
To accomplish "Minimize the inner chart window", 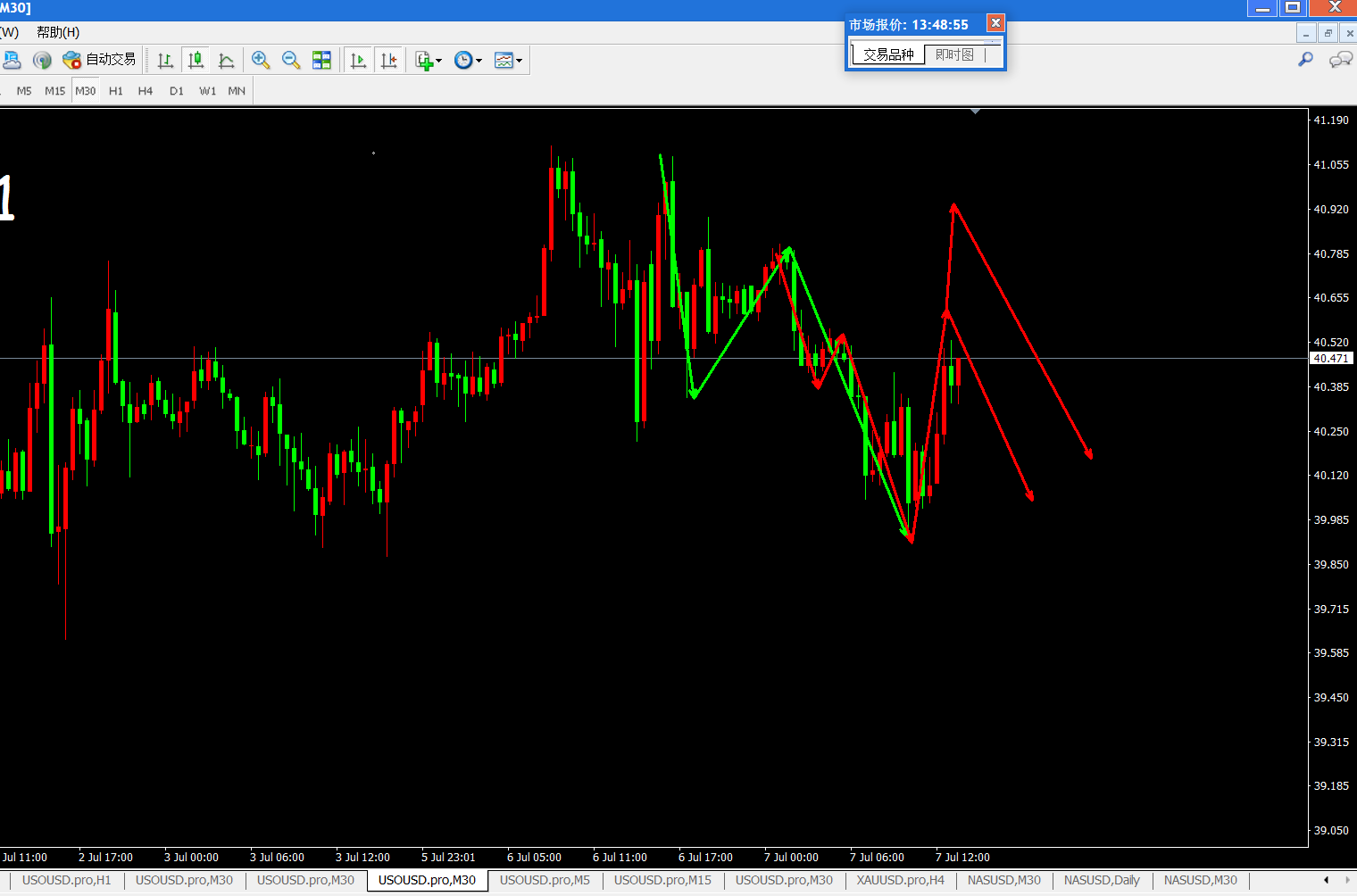I will point(1306,33).
